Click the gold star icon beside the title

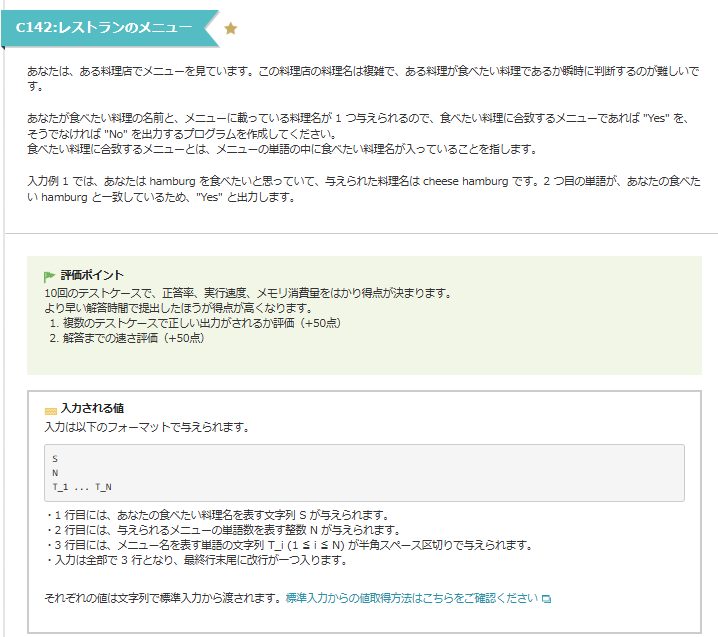click(231, 29)
